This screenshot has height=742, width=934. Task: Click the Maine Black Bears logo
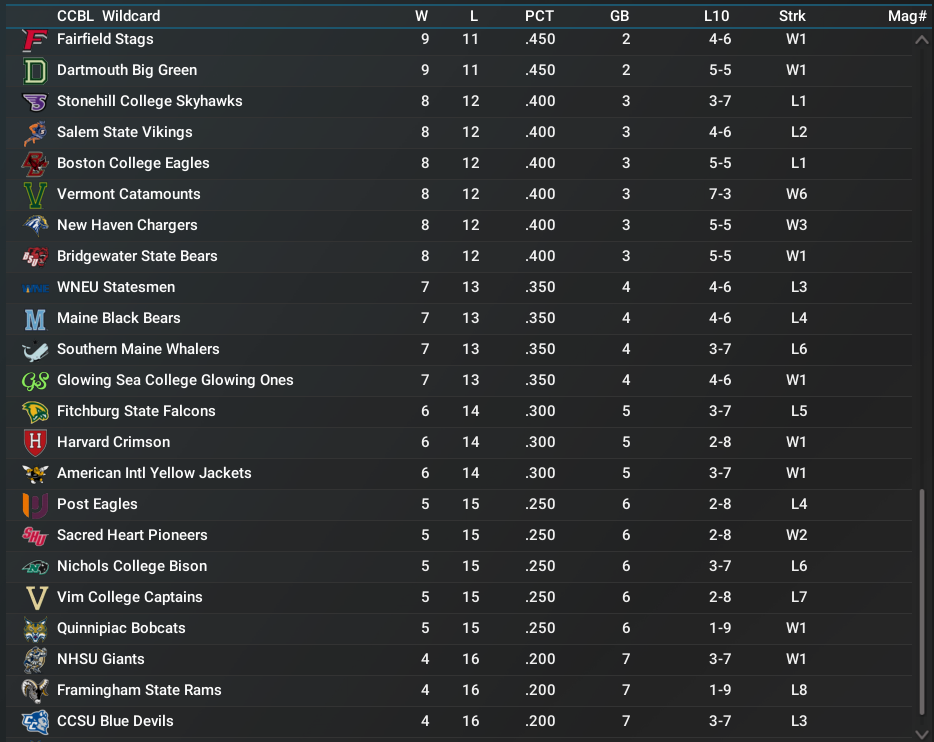(34, 319)
